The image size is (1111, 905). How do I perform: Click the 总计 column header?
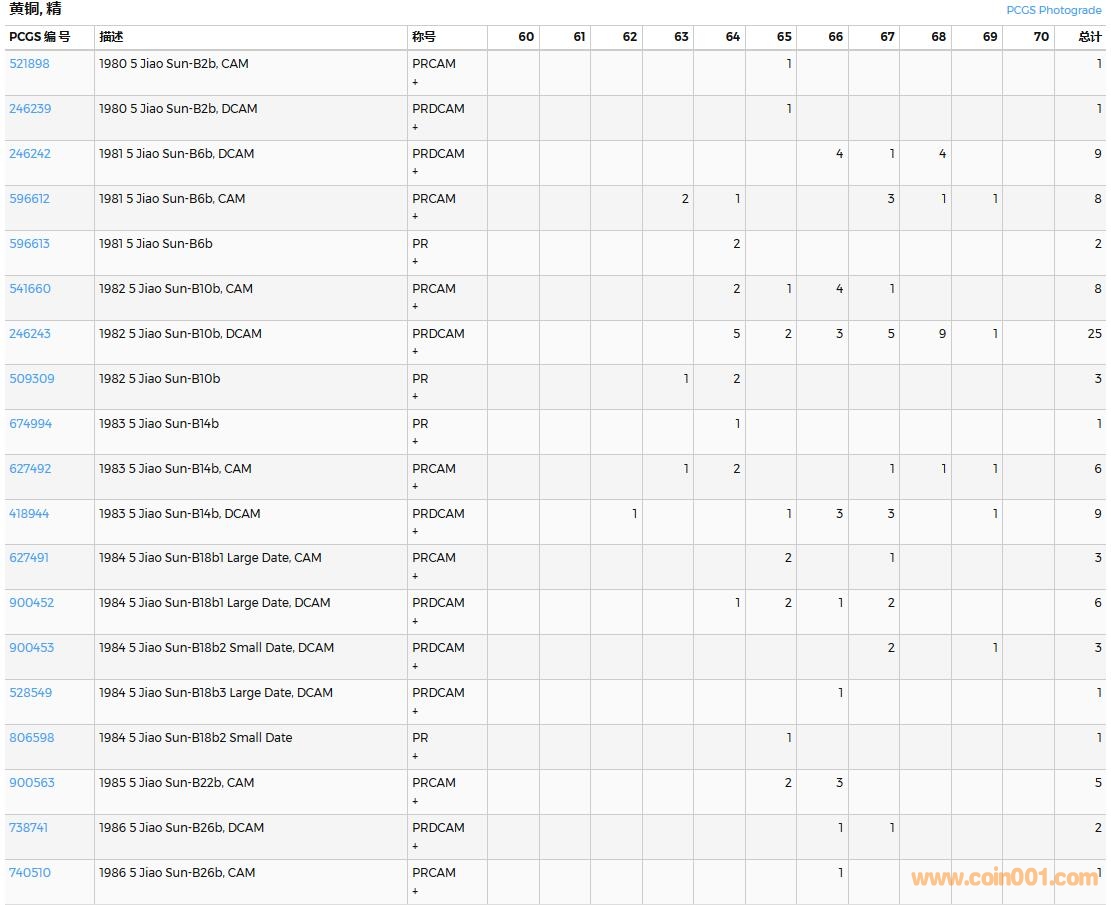point(1090,37)
